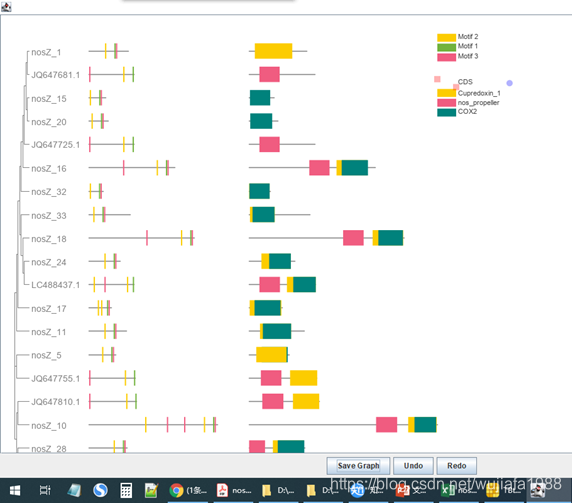Click the teal COX2 block on nosZ_11 row

pos(277,331)
